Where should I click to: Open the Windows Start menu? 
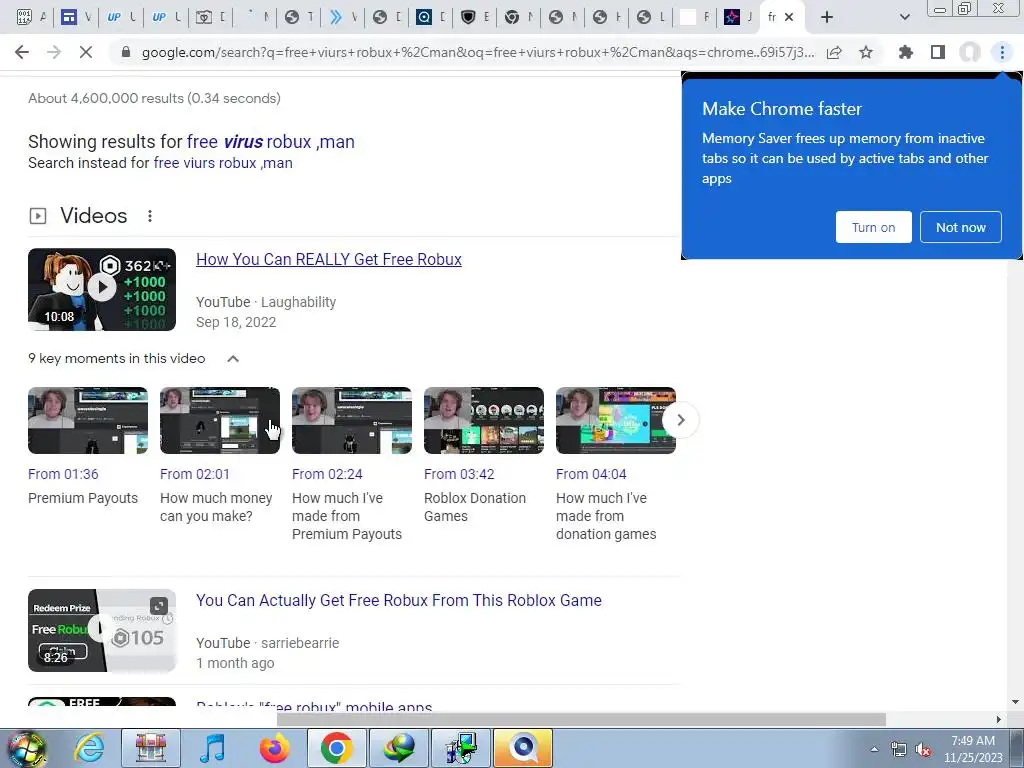pyautogui.click(x=26, y=748)
